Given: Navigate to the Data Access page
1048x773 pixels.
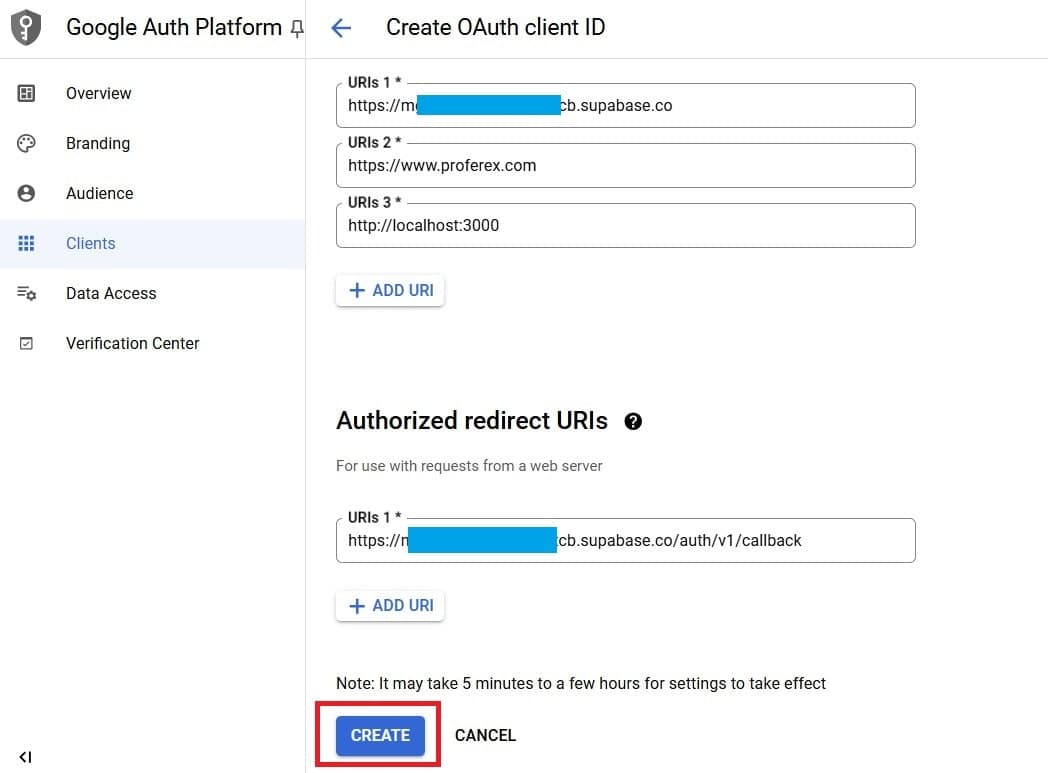Looking at the screenshot, I should (x=111, y=293).
